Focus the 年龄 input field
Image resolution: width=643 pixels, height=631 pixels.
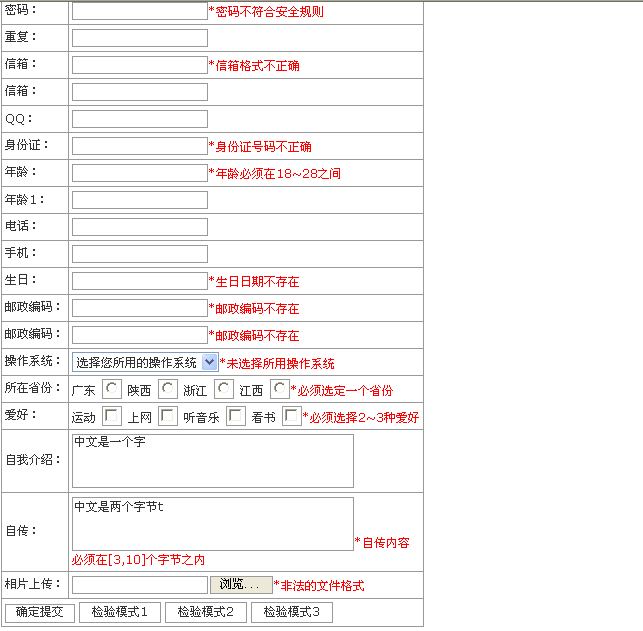coord(140,173)
